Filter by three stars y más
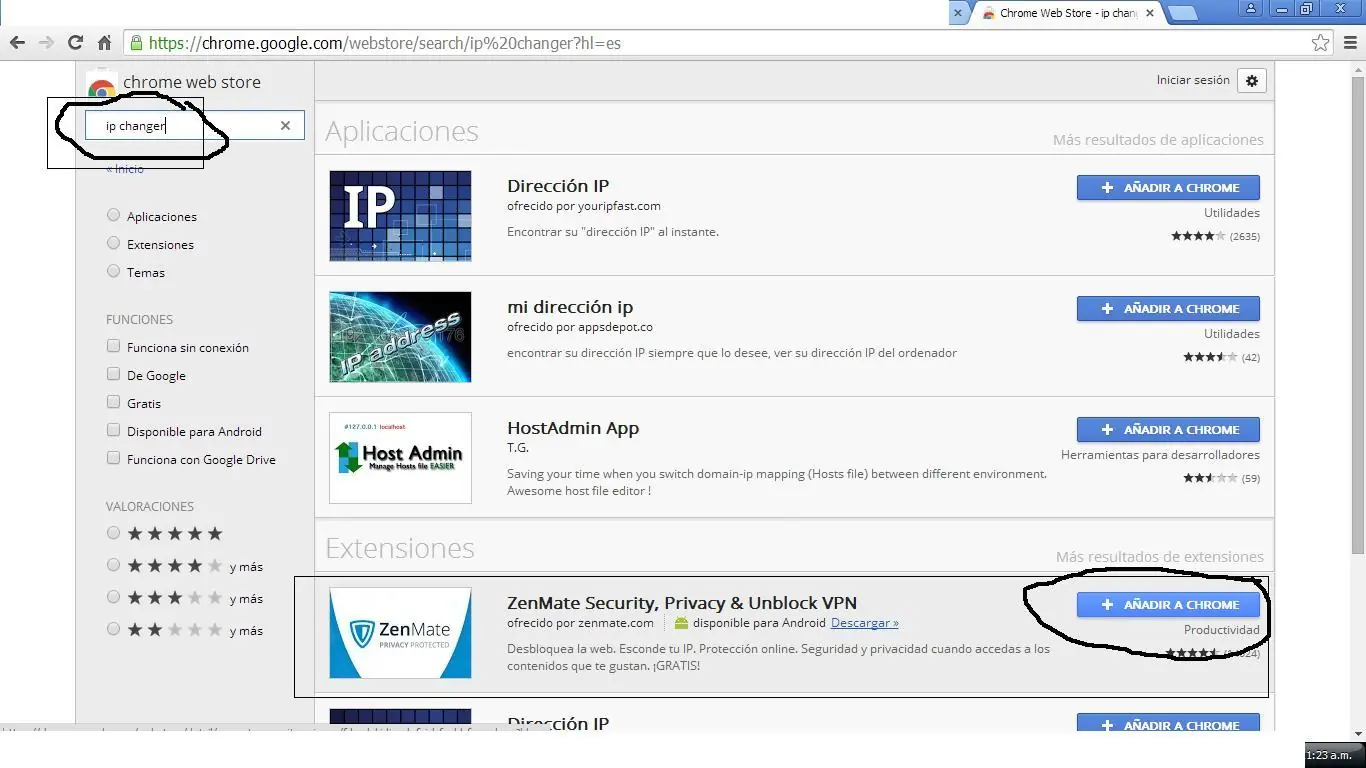Viewport: 1366px width, 768px height. click(114, 598)
